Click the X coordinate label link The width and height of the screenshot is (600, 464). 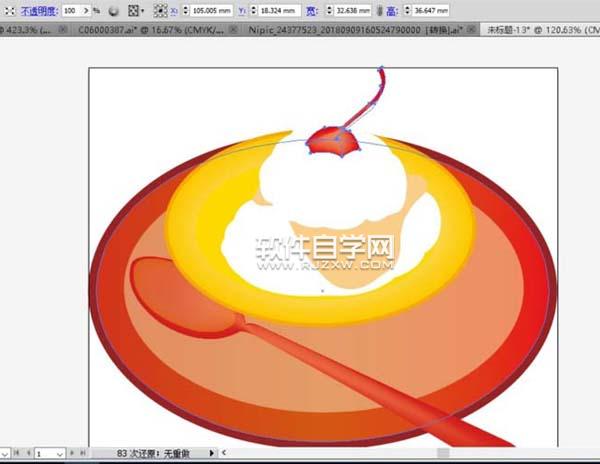pos(174,11)
